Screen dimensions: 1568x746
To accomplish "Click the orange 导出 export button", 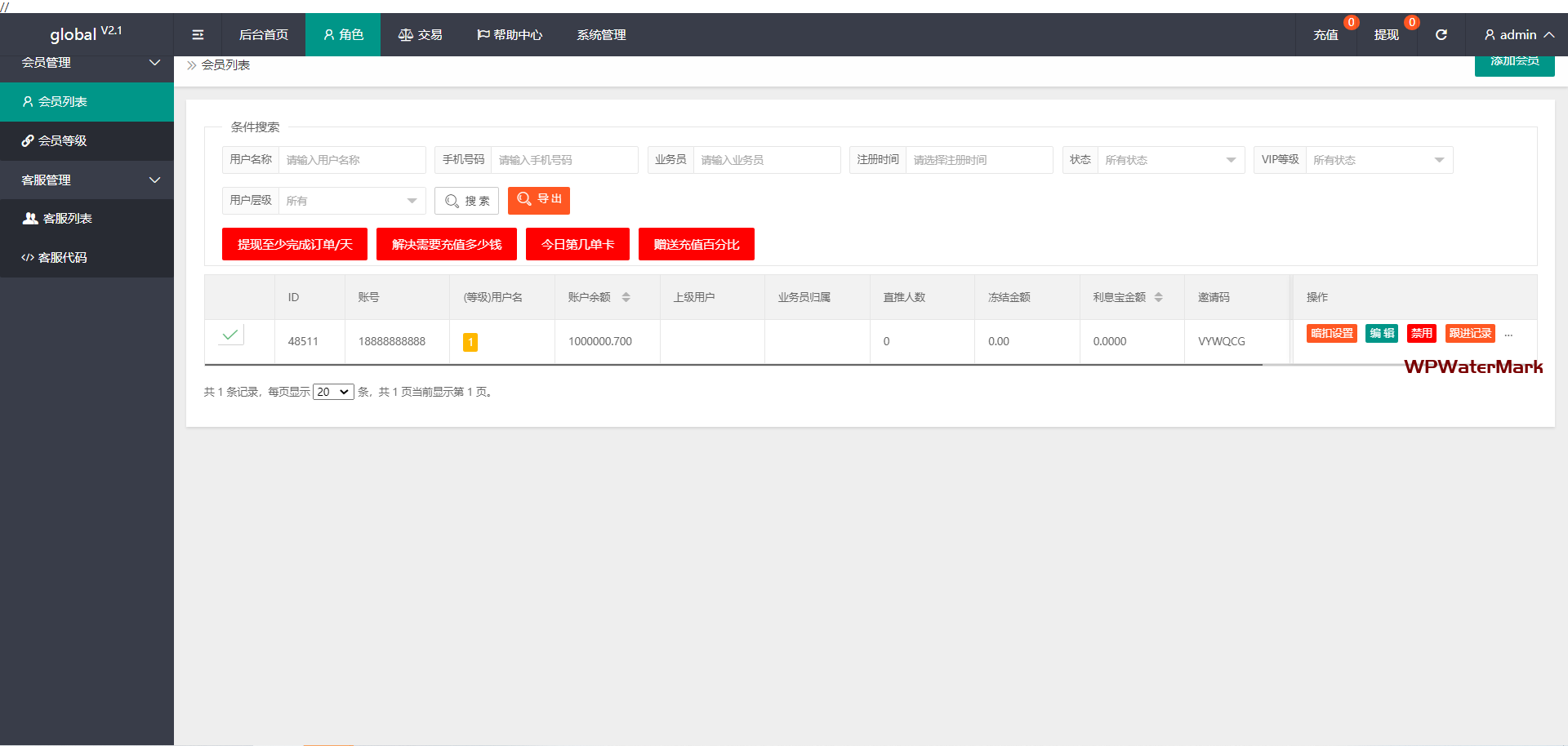I will 539,200.
